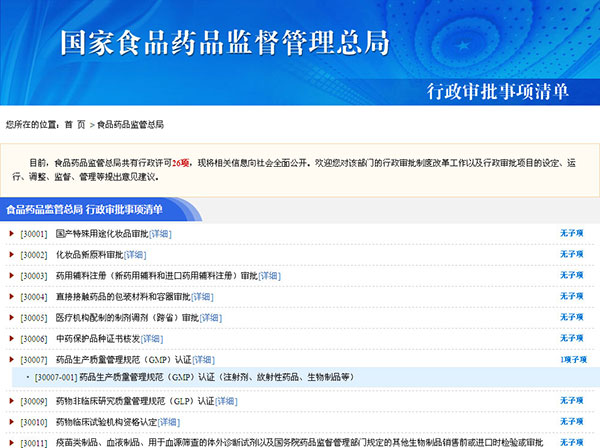
Task: Open 详细 link for 中药保护品种证书核发
Action: pos(152,339)
